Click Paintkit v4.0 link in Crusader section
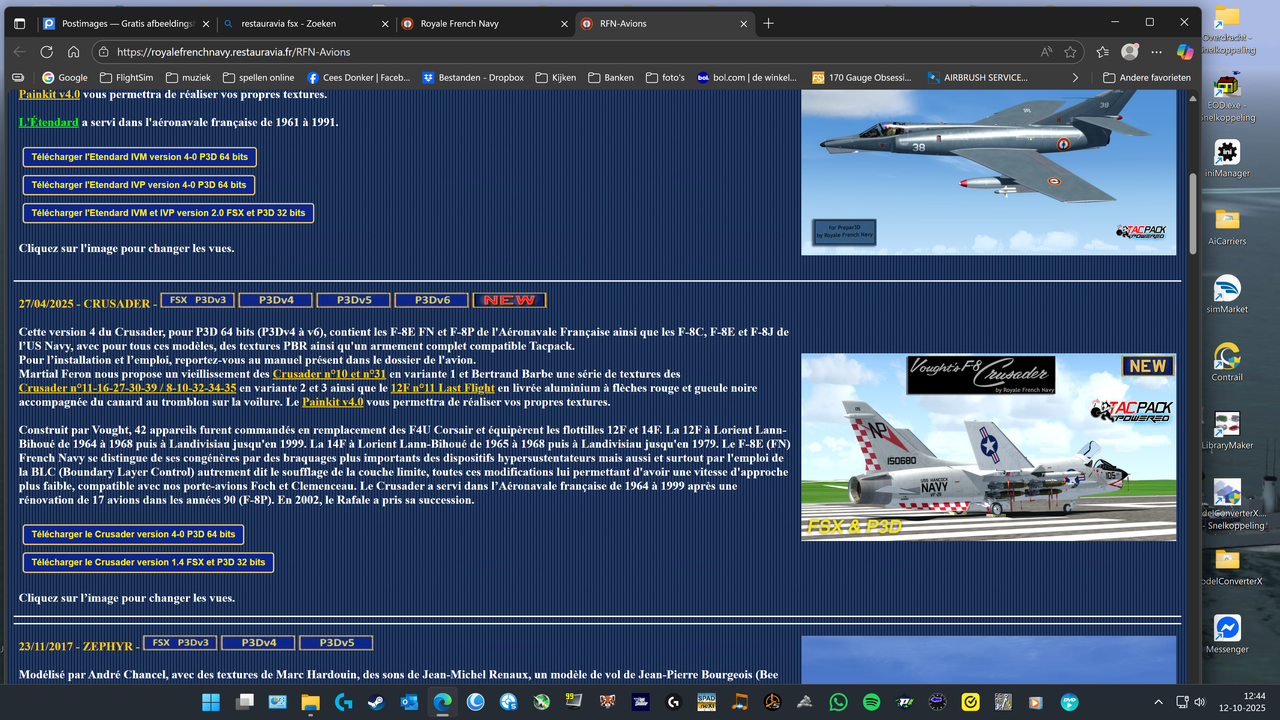This screenshot has height=720, width=1280. pos(333,402)
